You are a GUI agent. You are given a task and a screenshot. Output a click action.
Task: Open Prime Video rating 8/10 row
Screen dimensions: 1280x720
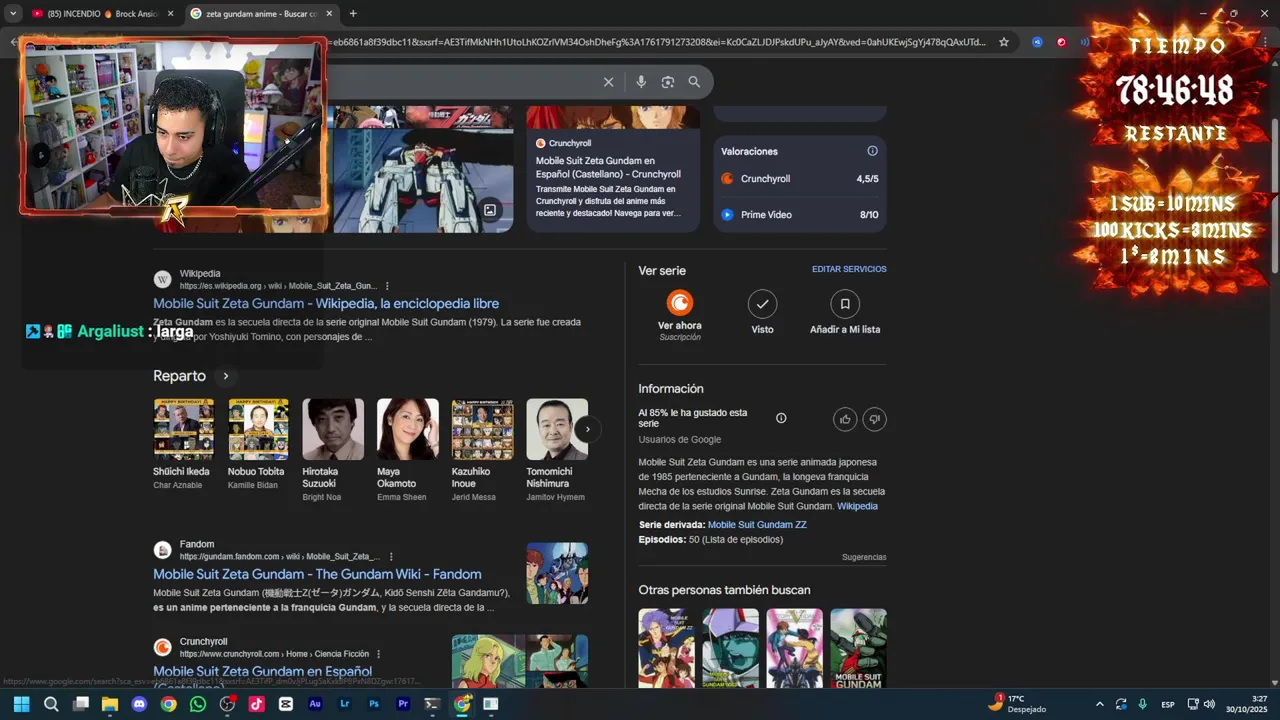tap(800, 215)
